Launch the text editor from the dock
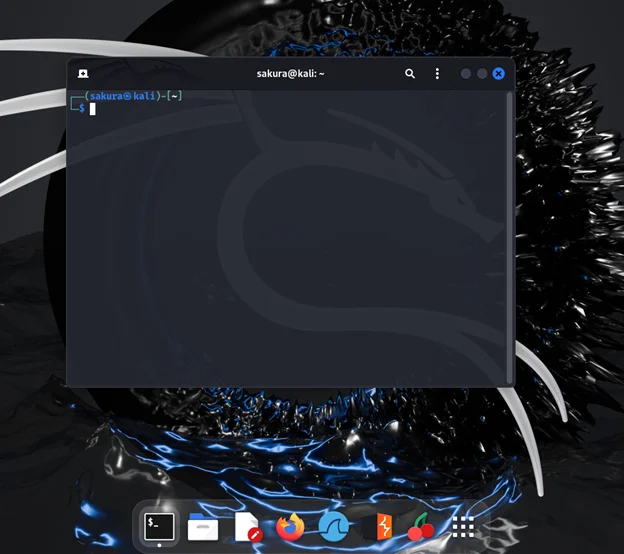 pos(248,527)
